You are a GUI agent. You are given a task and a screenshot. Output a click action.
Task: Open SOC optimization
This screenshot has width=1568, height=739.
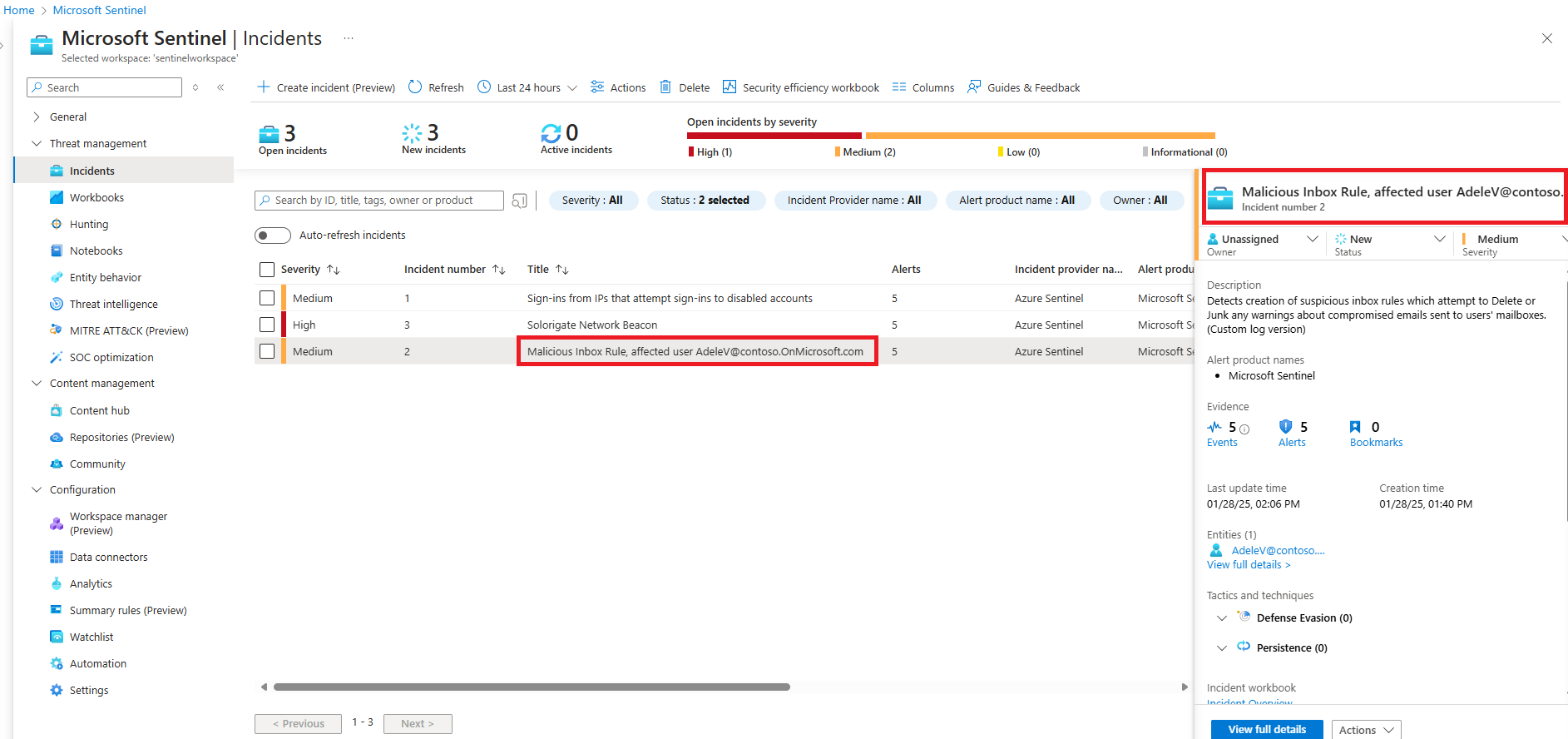[x=111, y=357]
